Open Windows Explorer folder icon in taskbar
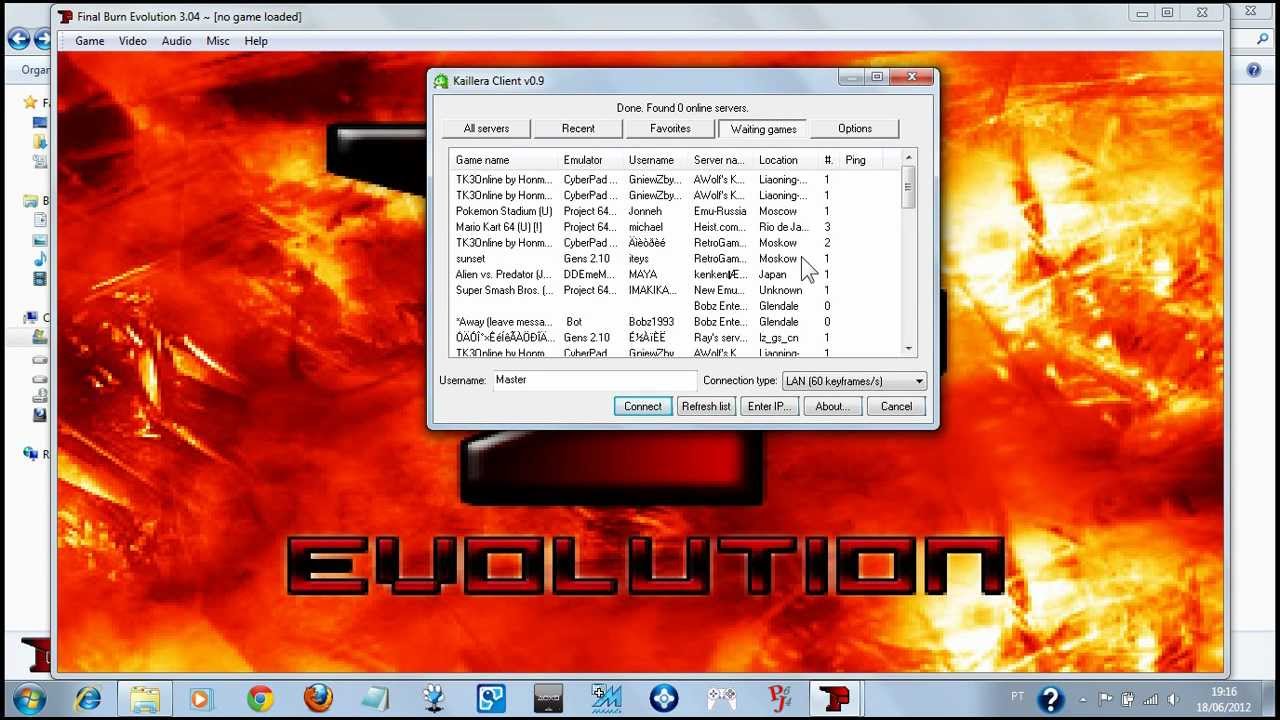This screenshot has height=720, width=1280. [144, 698]
